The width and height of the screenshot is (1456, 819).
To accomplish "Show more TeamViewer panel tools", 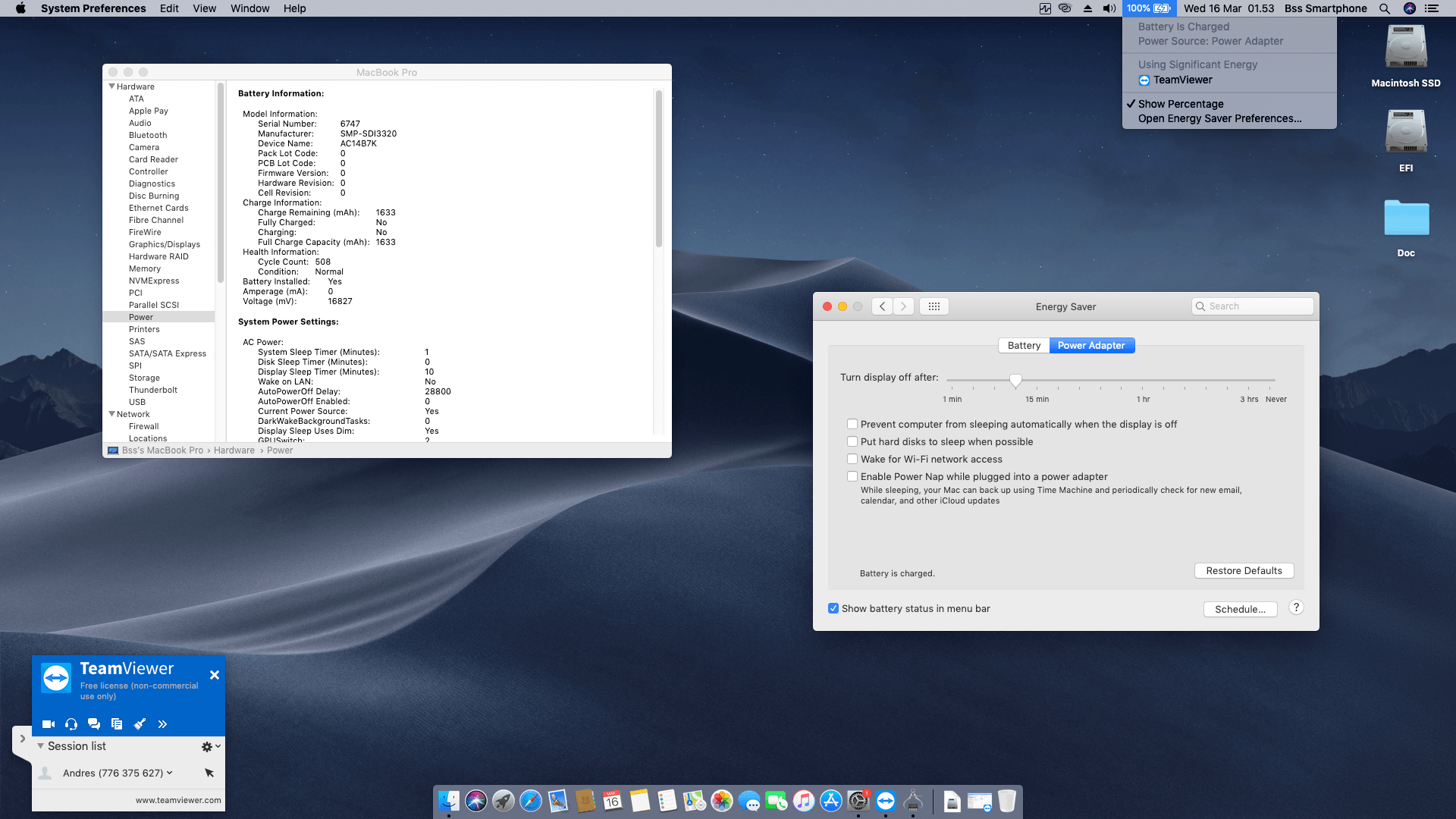I will coord(162,724).
